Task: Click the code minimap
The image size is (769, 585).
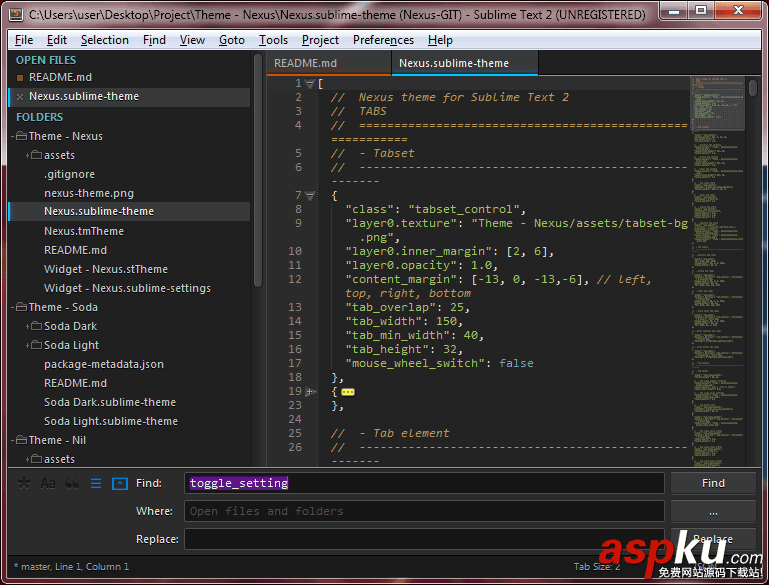Action: 718,271
